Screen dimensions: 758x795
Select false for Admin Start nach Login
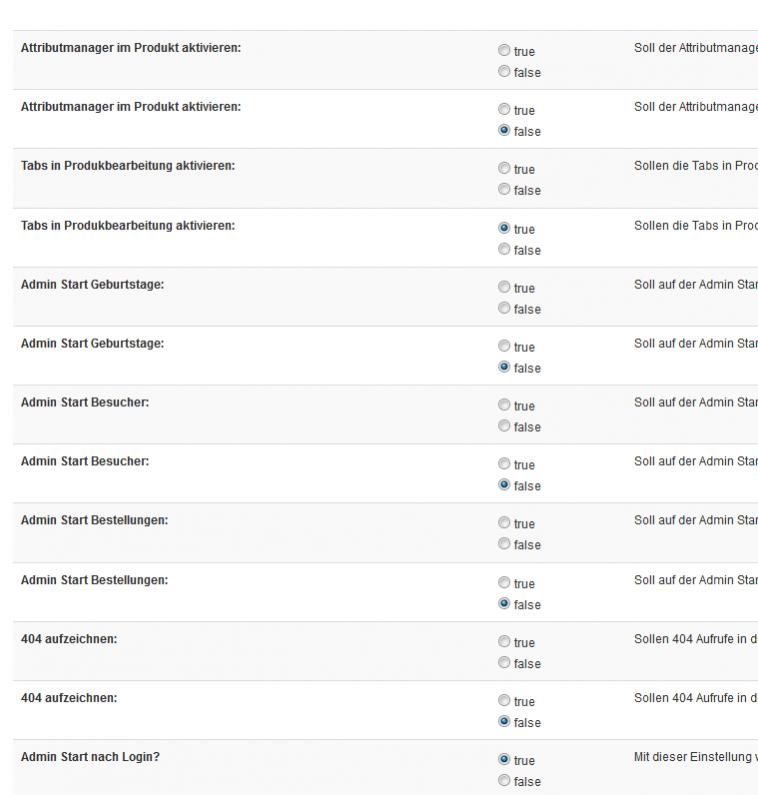[x=504, y=781]
